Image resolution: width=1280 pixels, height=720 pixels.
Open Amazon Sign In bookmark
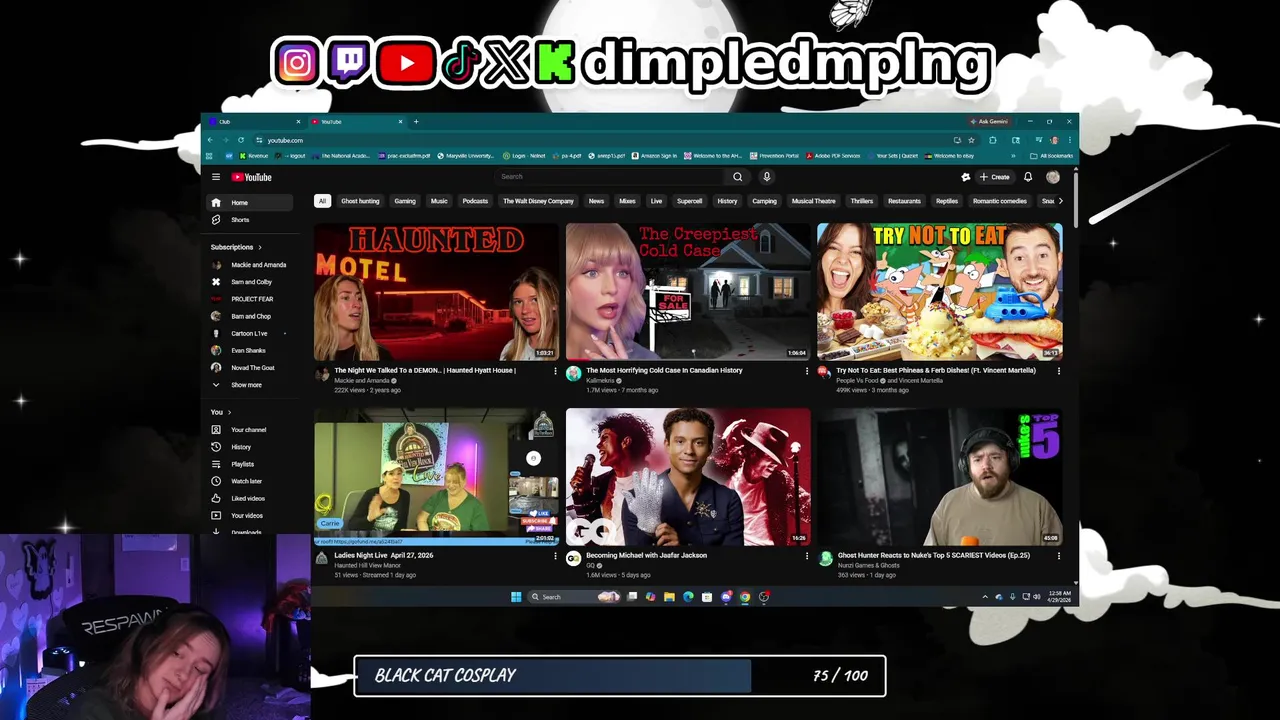(654, 156)
